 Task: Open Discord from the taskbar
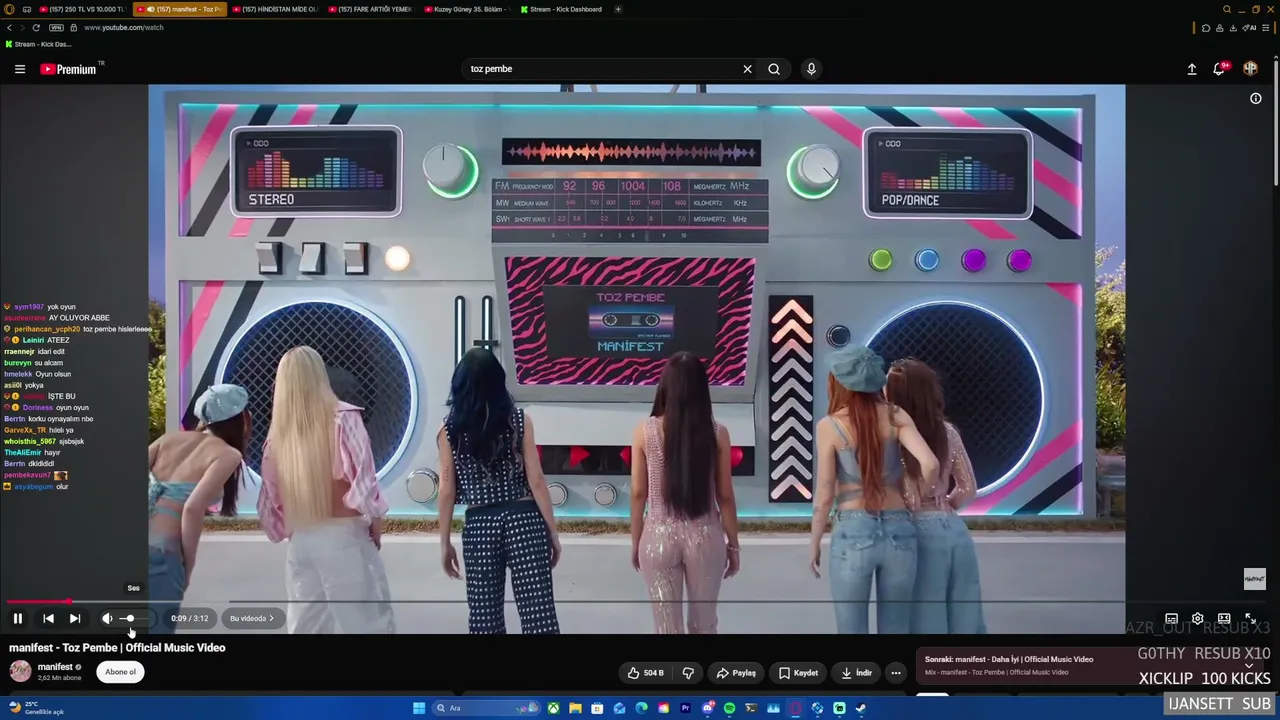707,708
